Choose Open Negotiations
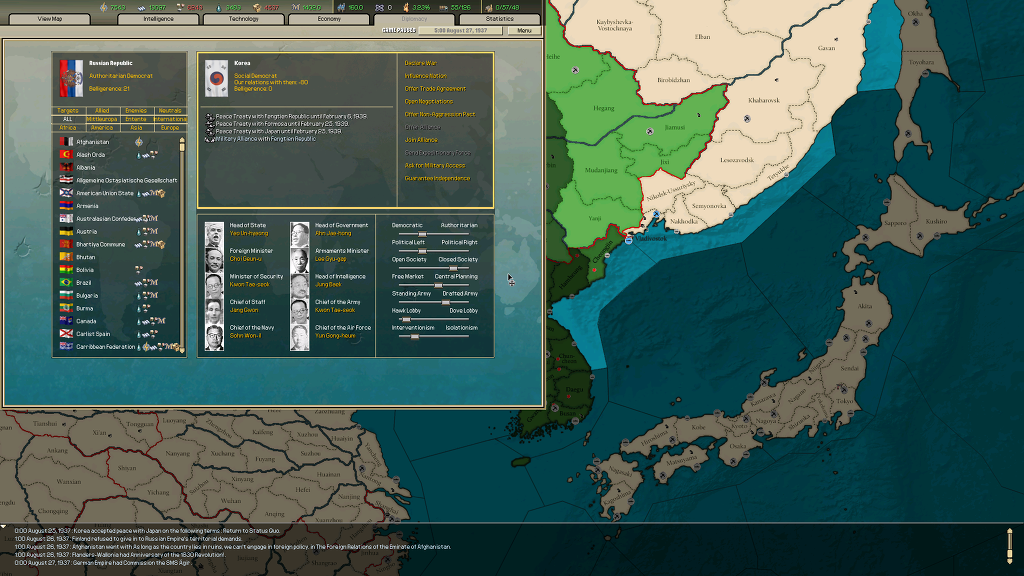Screen dimensions: 1024x576 (x=428, y=101)
